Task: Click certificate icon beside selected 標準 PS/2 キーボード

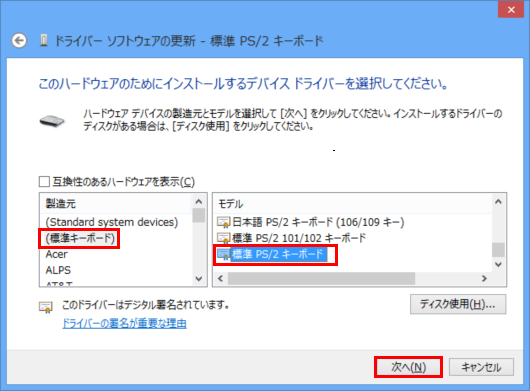Action: coord(223,254)
